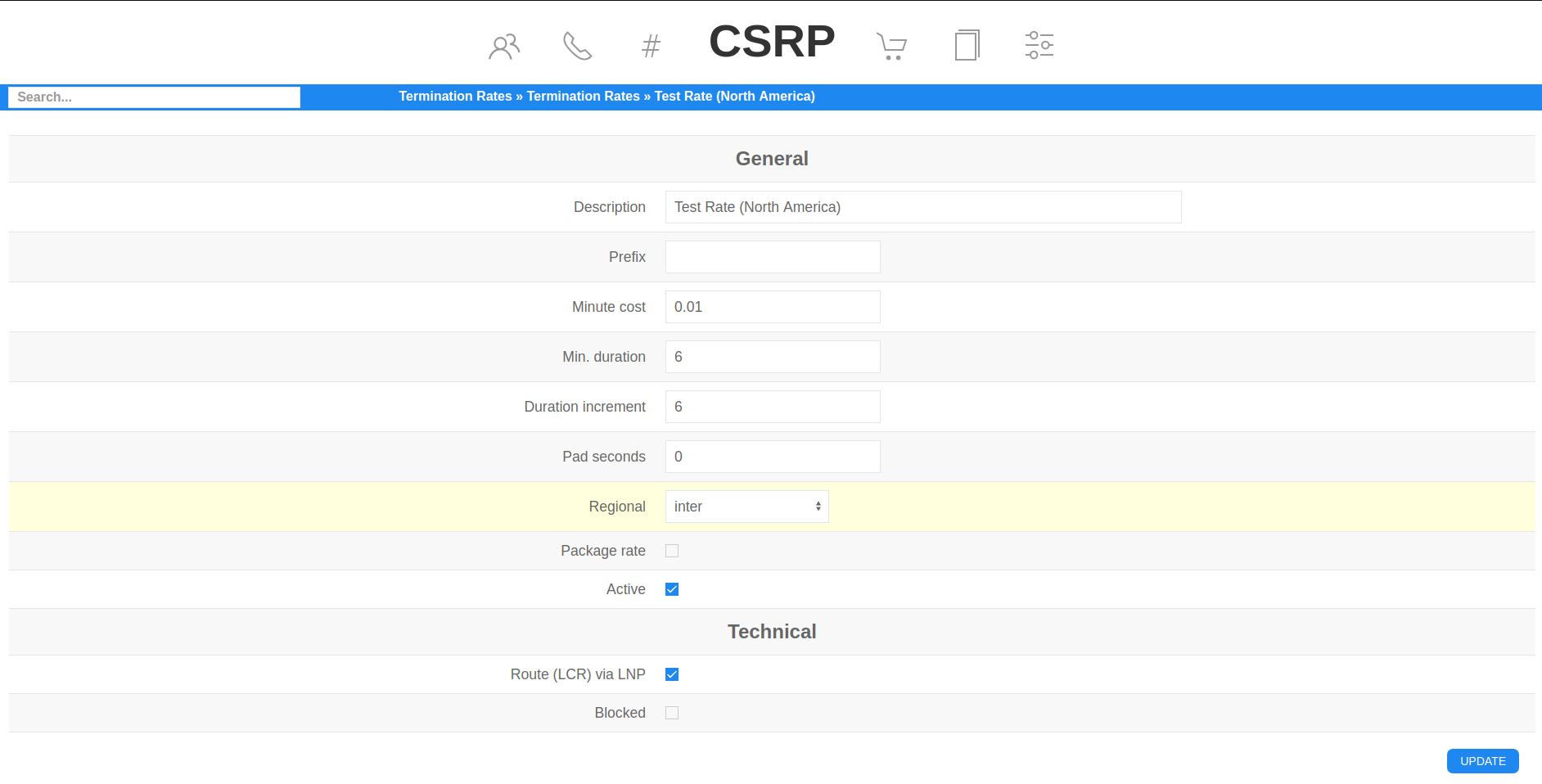This screenshot has width=1542, height=784.
Task: Click the empty Prefix field
Action: (772, 257)
